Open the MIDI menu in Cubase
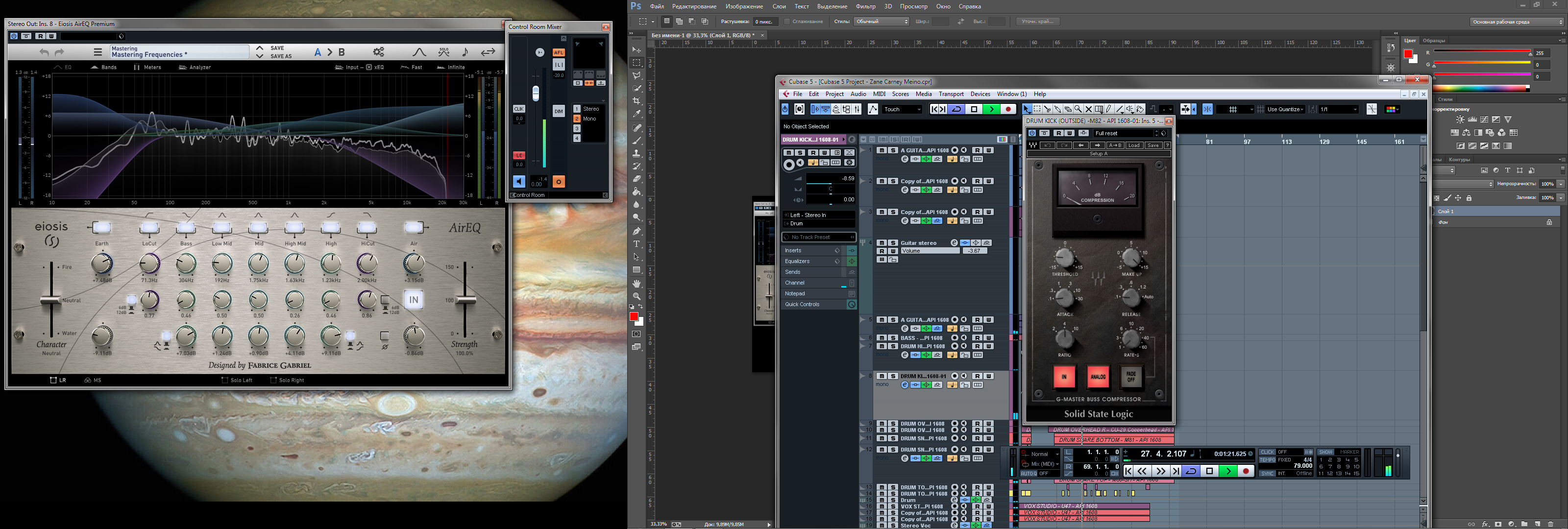The image size is (1568, 529). pos(879,94)
